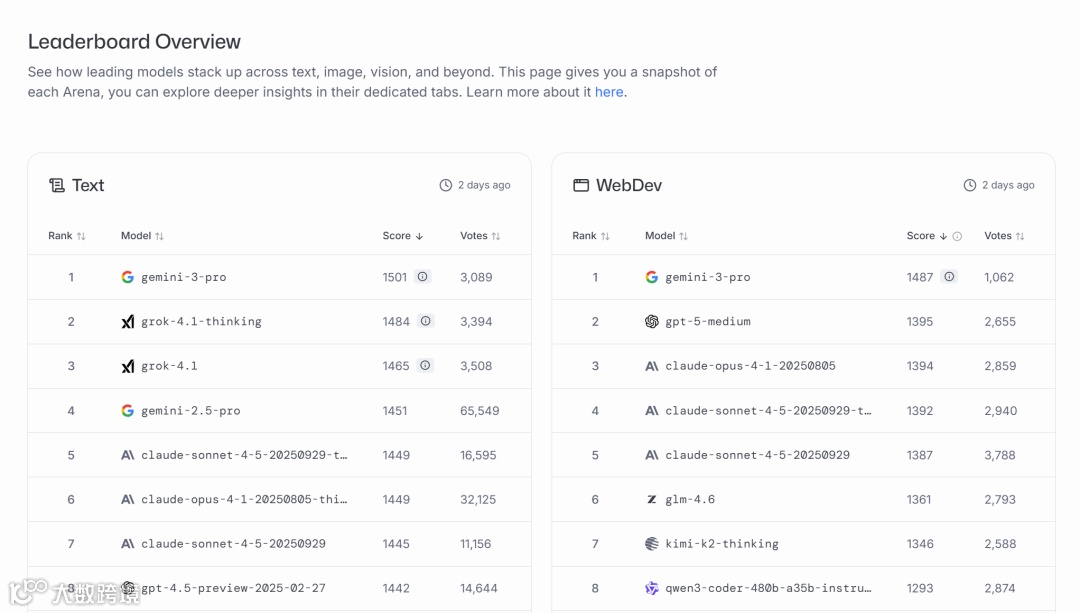
Task: Click the OpenAI logo beside gpt-5-medium
Action: (652, 322)
